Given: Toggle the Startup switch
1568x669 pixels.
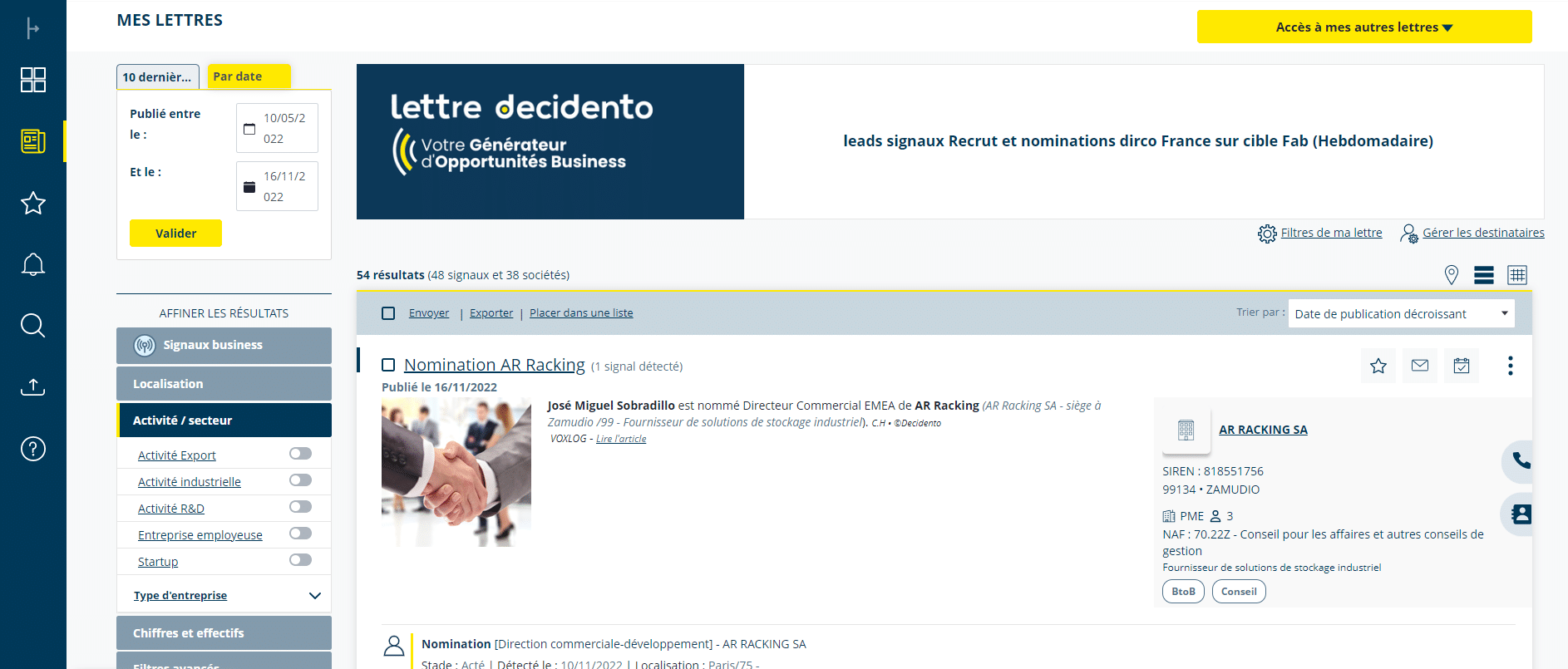Looking at the screenshot, I should pos(300,560).
